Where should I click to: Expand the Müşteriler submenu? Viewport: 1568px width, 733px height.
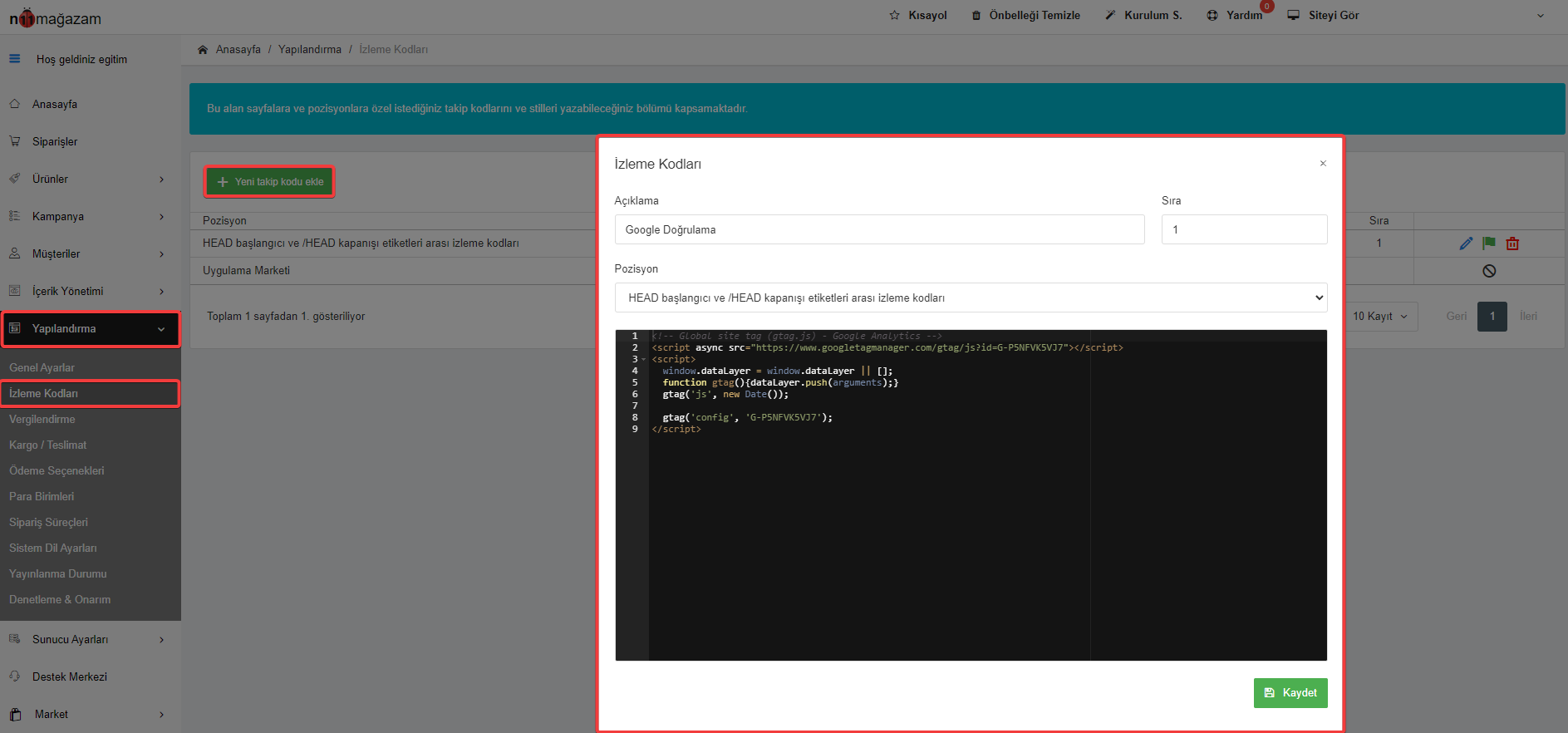click(162, 254)
